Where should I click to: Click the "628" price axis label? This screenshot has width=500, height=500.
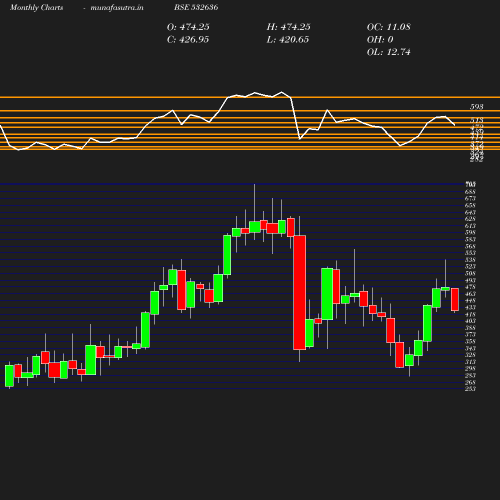(470, 219)
